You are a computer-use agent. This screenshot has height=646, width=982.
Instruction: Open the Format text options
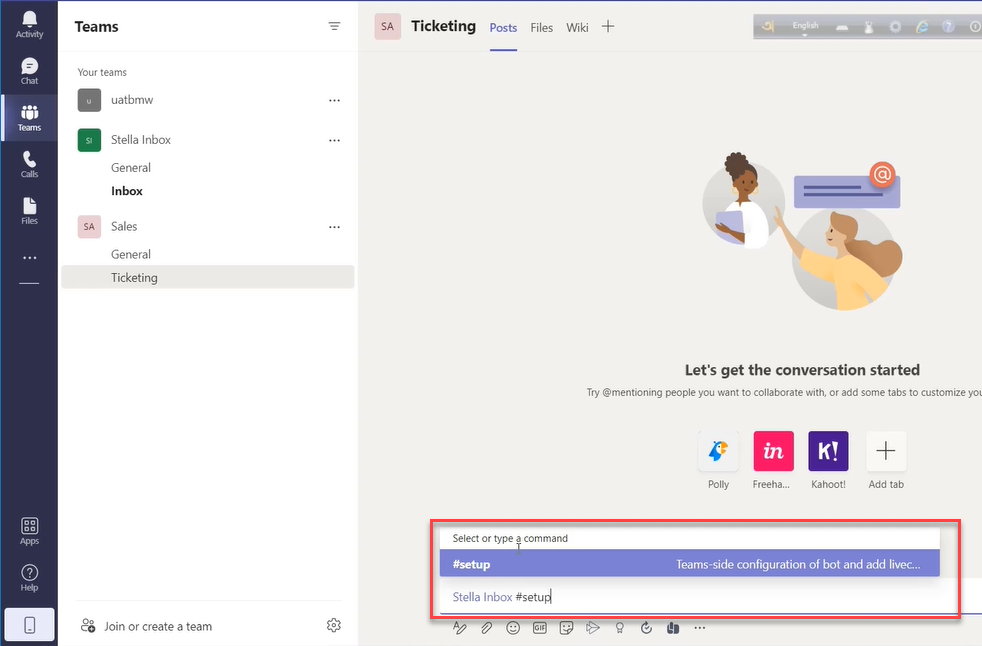(x=460, y=628)
